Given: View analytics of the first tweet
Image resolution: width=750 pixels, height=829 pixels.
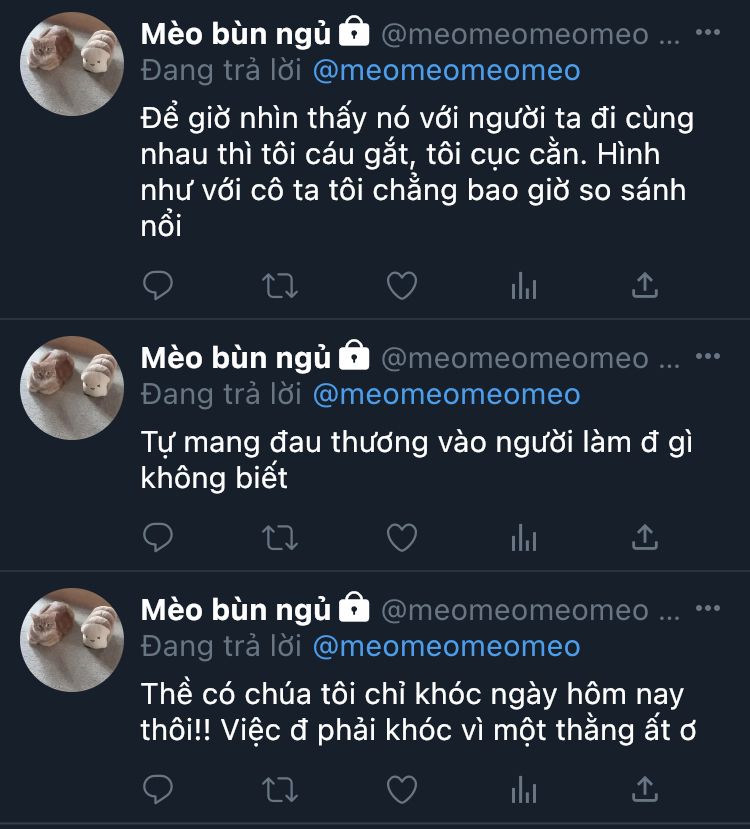Looking at the screenshot, I should click(x=524, y=285).
